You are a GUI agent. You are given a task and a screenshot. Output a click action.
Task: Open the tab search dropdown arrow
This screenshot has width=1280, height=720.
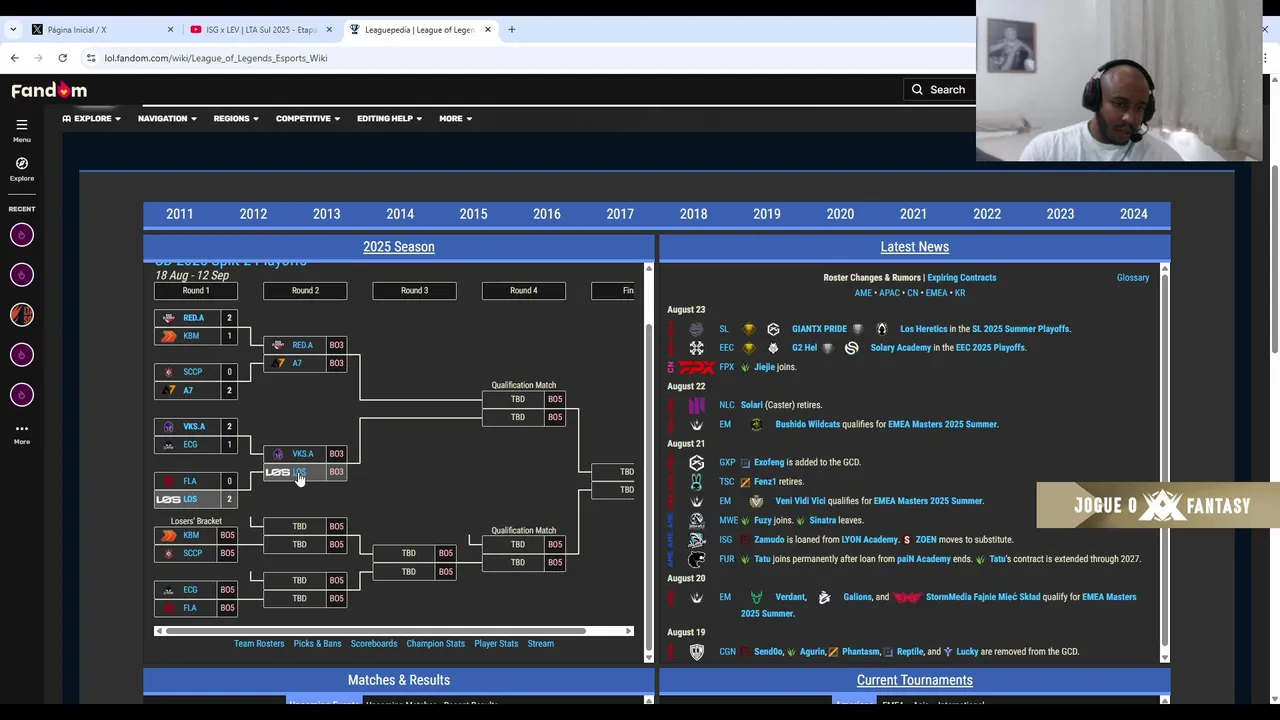[13, 30]
